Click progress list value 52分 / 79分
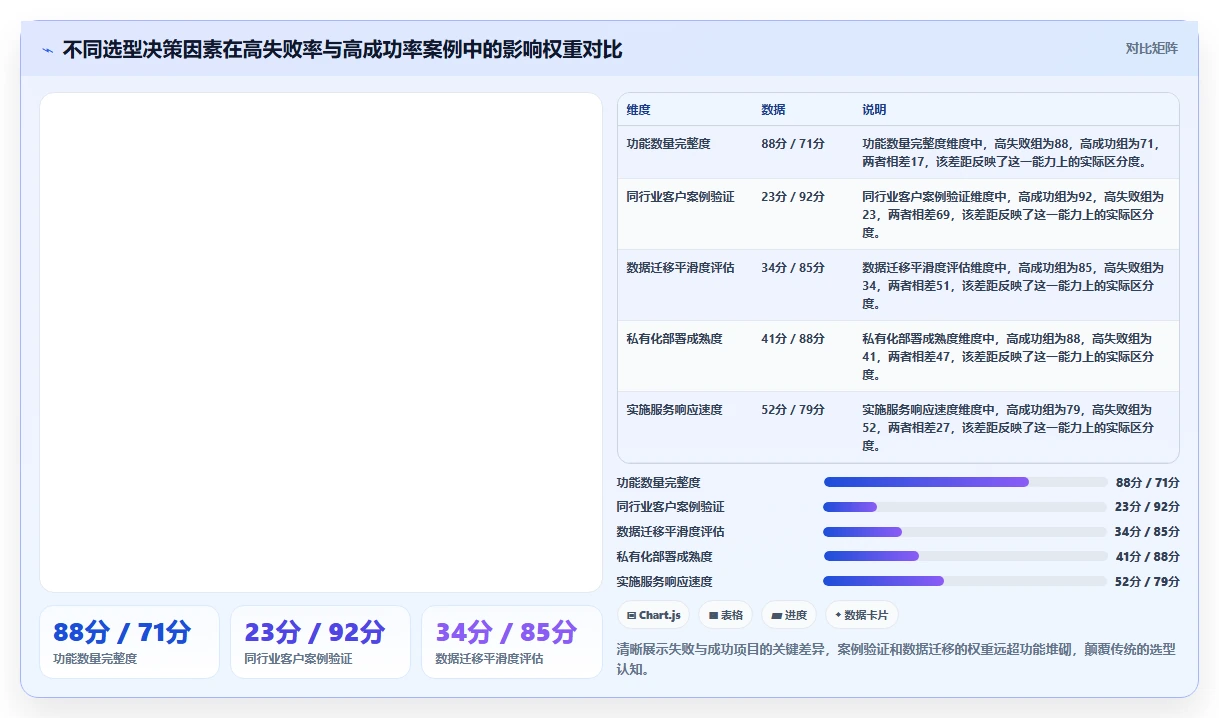The image size is (1219, 718). click(x=1147, y=581)
